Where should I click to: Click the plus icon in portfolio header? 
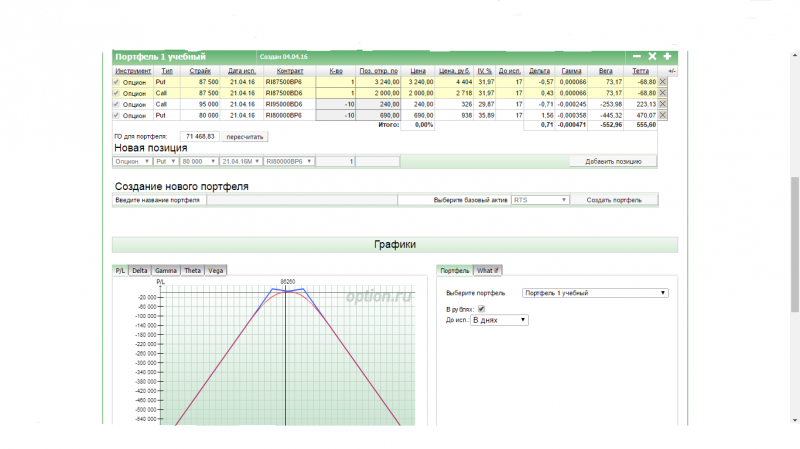[x=667, y=57]
